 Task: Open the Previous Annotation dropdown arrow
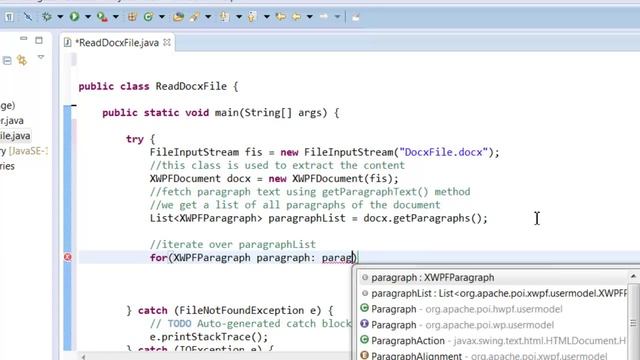(x=267, y=17)
